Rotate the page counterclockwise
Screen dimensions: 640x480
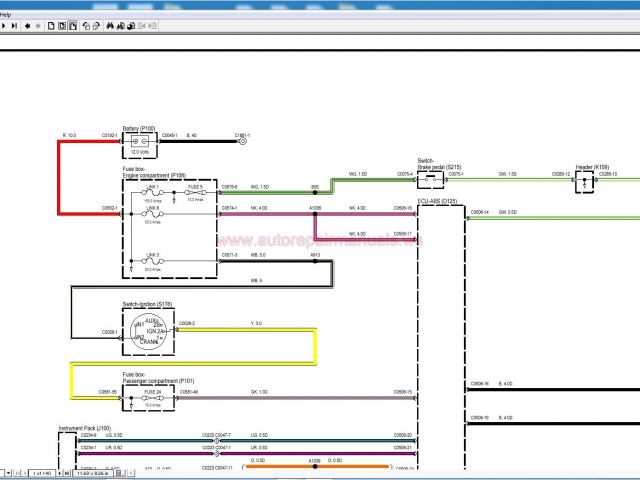click(86, 25)
